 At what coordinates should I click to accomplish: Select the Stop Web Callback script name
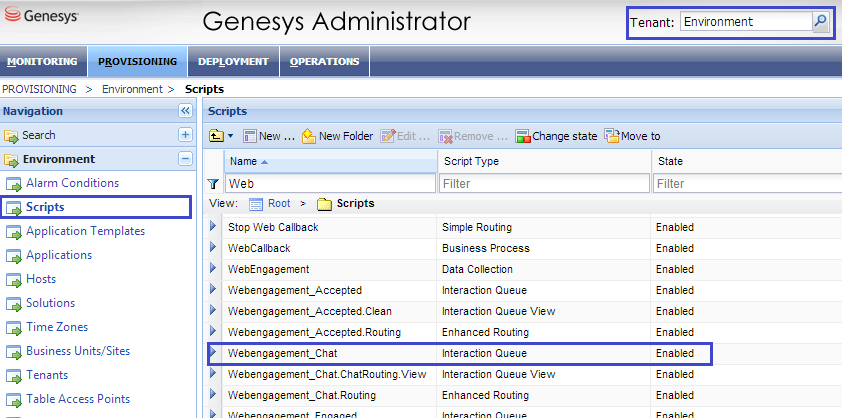click(273, 228)
